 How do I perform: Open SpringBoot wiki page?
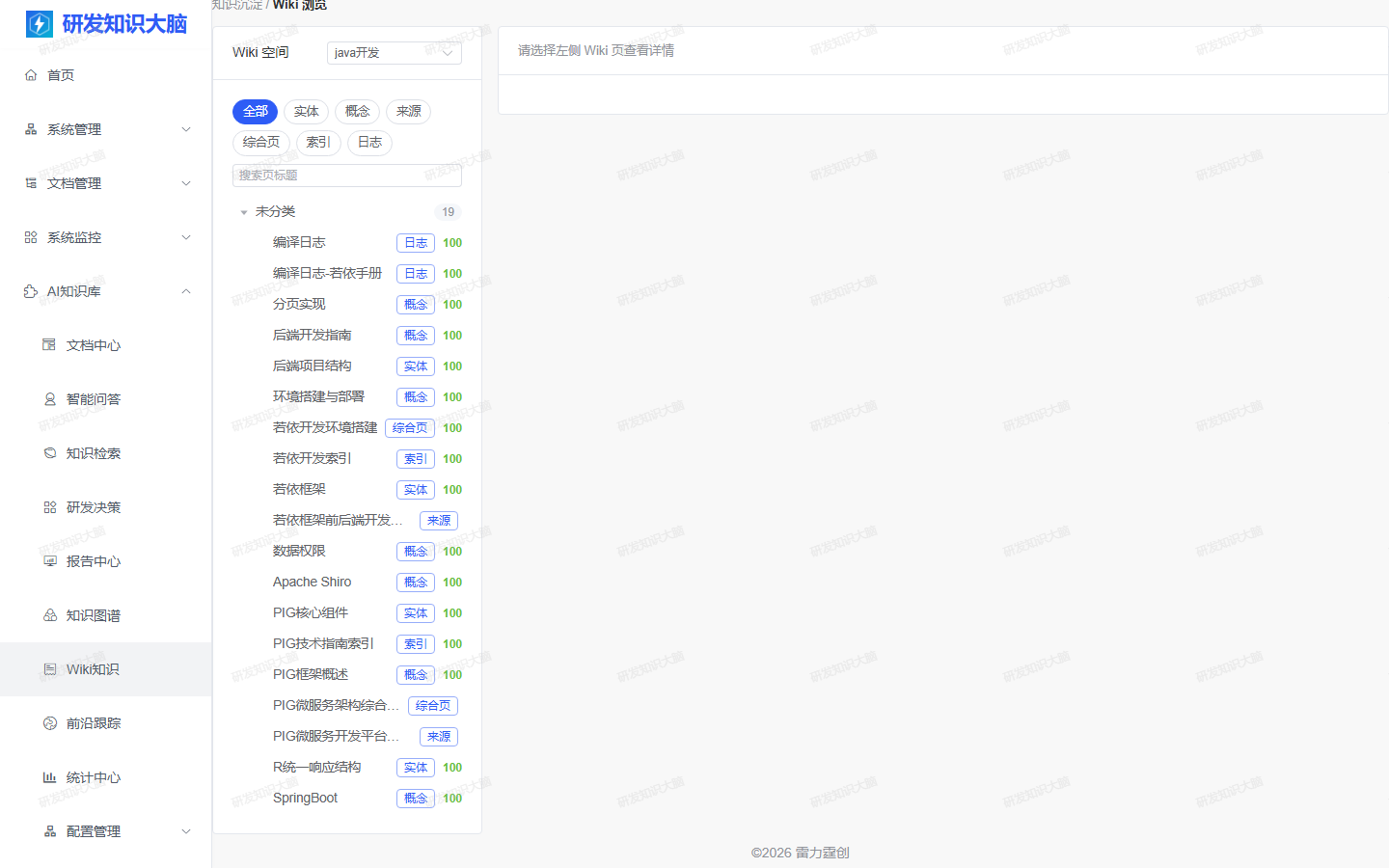305,799
